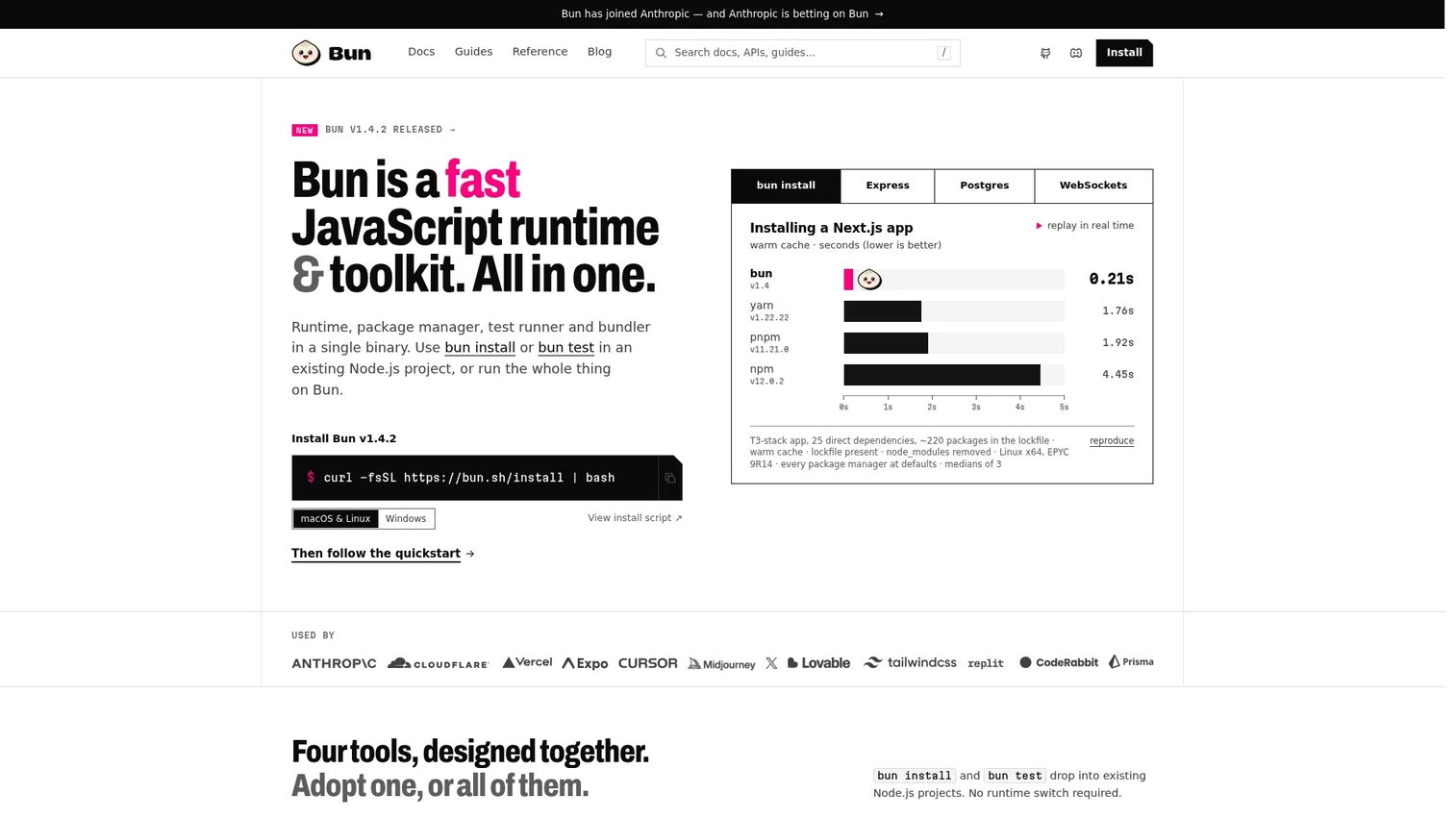Open View install script link

pos(635,518)
